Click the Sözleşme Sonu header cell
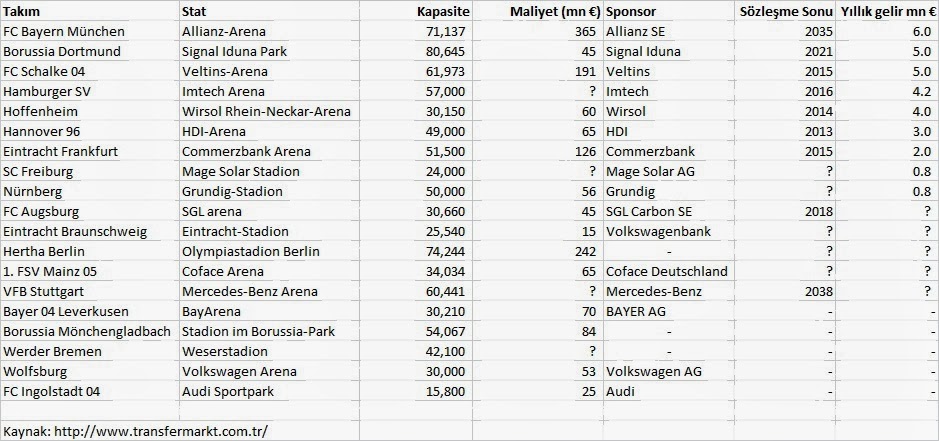Image resolution: width=939 pixels, height=441 pixels. point(785,11)
